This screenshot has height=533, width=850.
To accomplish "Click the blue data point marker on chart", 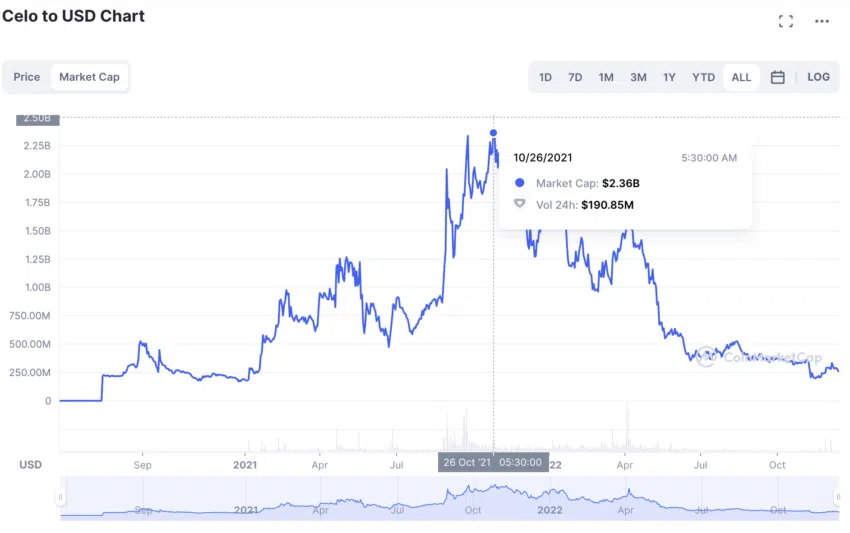I will coord(493,133).
